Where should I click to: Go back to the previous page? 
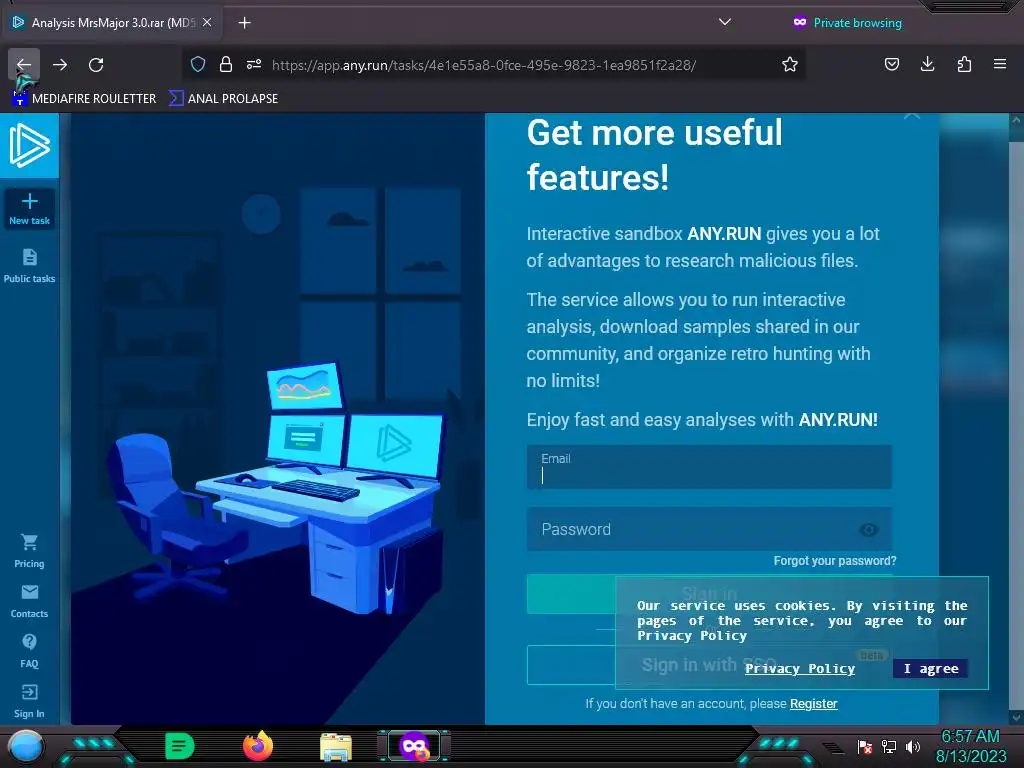[x=24, y=65]
